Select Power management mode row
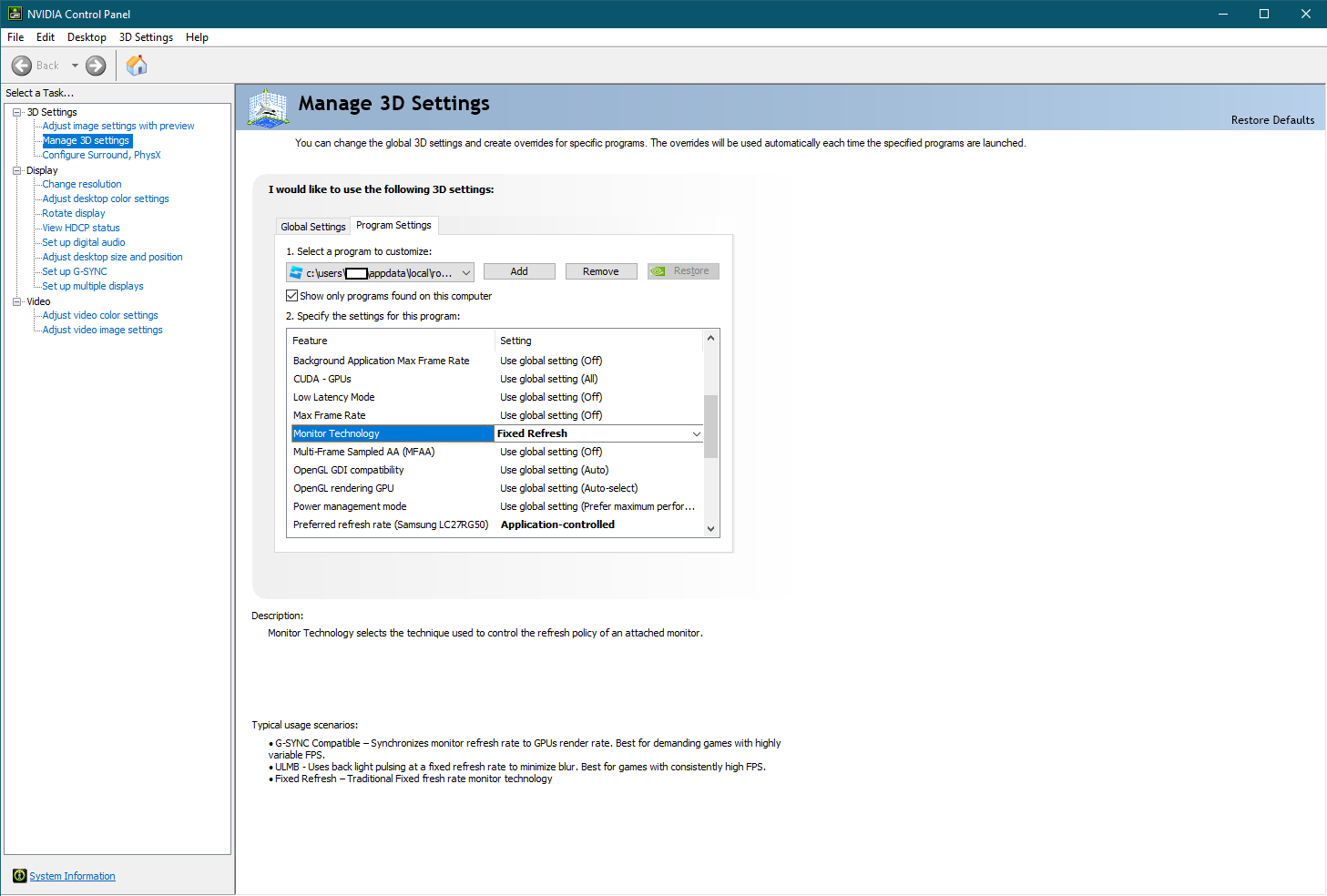 pos(495,506)
